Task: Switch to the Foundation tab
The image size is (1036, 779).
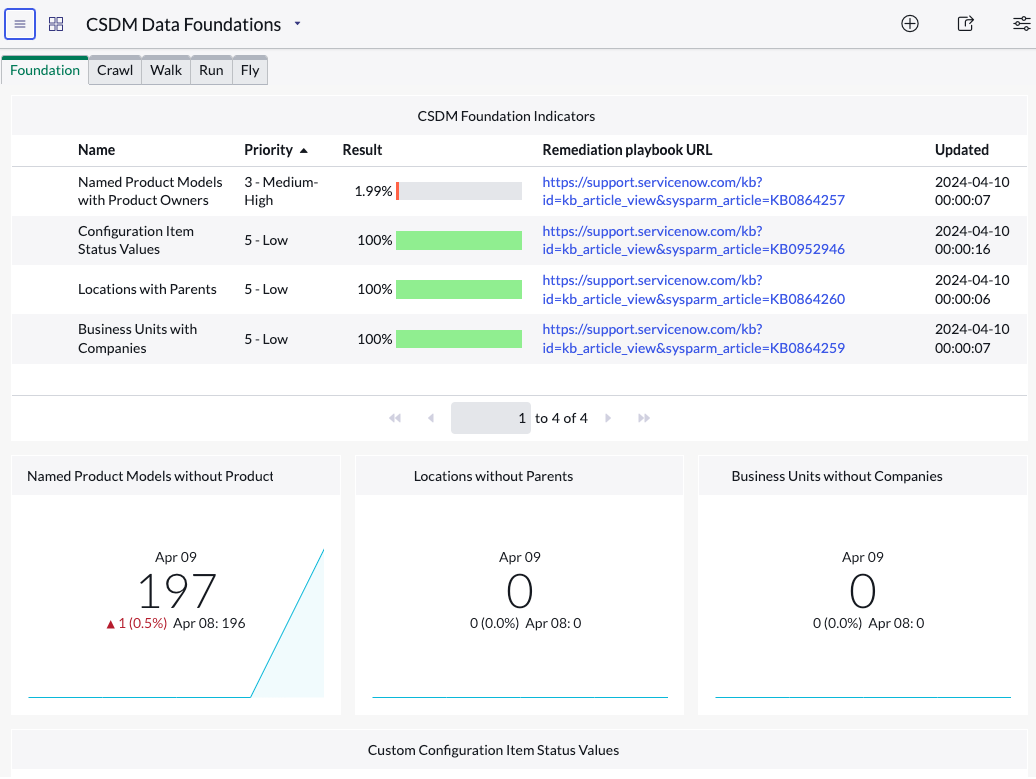Action: click(x=45, y=70)
